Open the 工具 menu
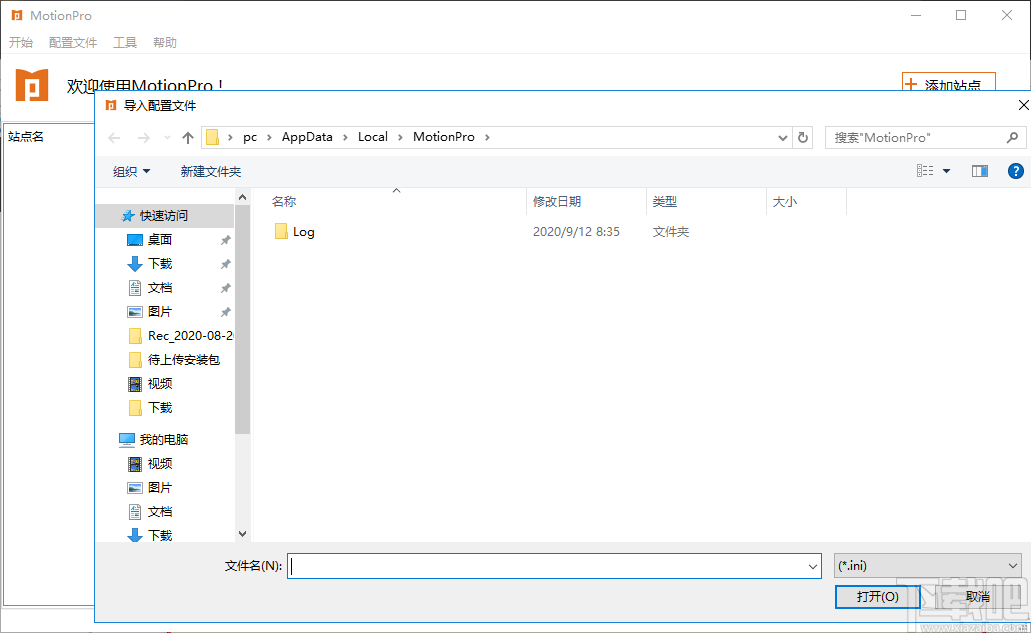The width and height of the screenshot is (1031, 633). click(125, 42)
